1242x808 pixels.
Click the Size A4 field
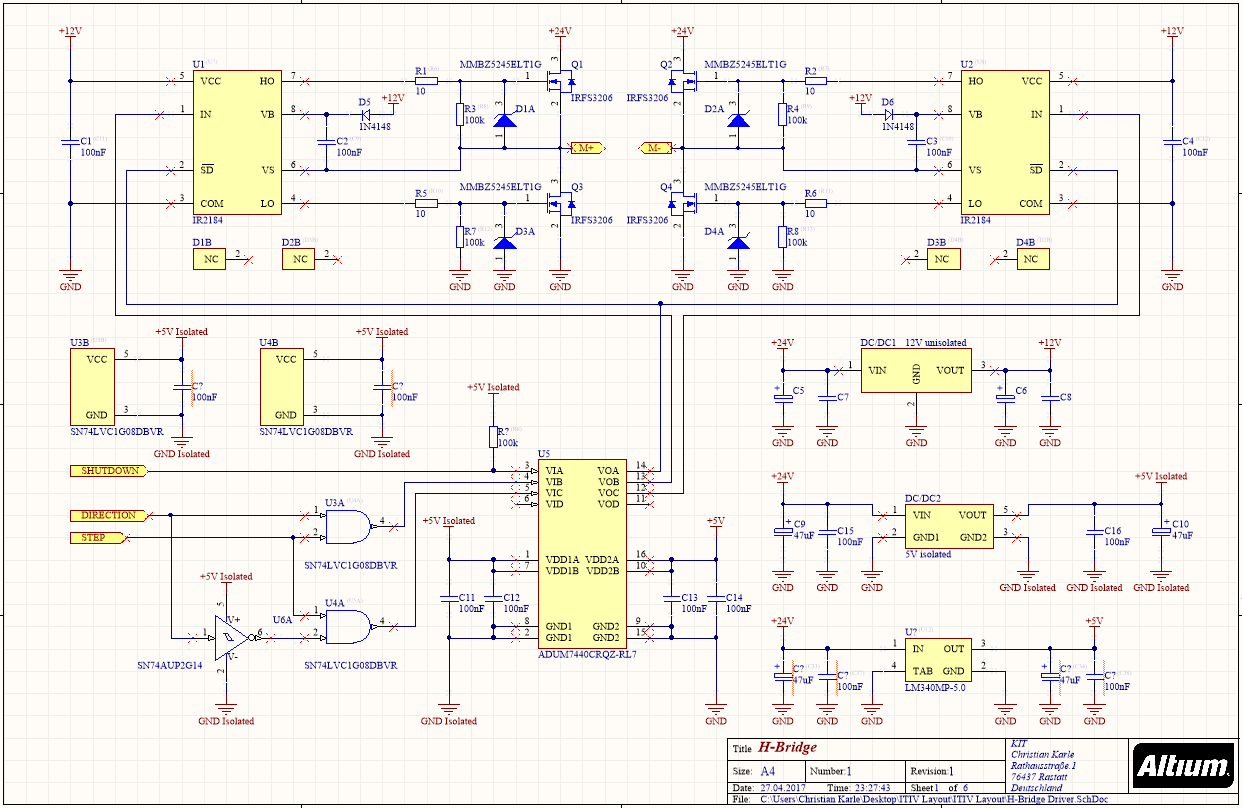[x=768, y=772]
